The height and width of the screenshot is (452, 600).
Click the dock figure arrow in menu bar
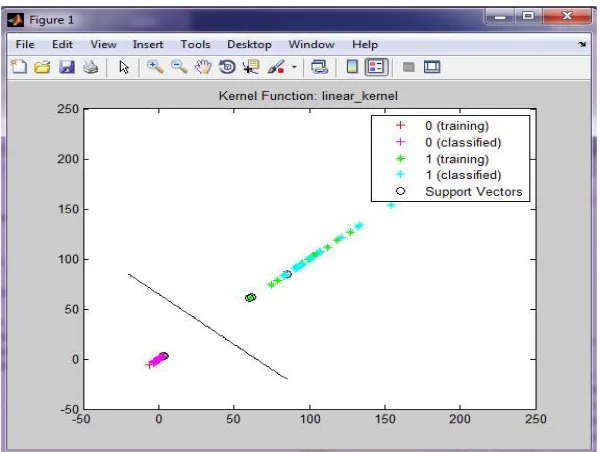coord(582,44)
